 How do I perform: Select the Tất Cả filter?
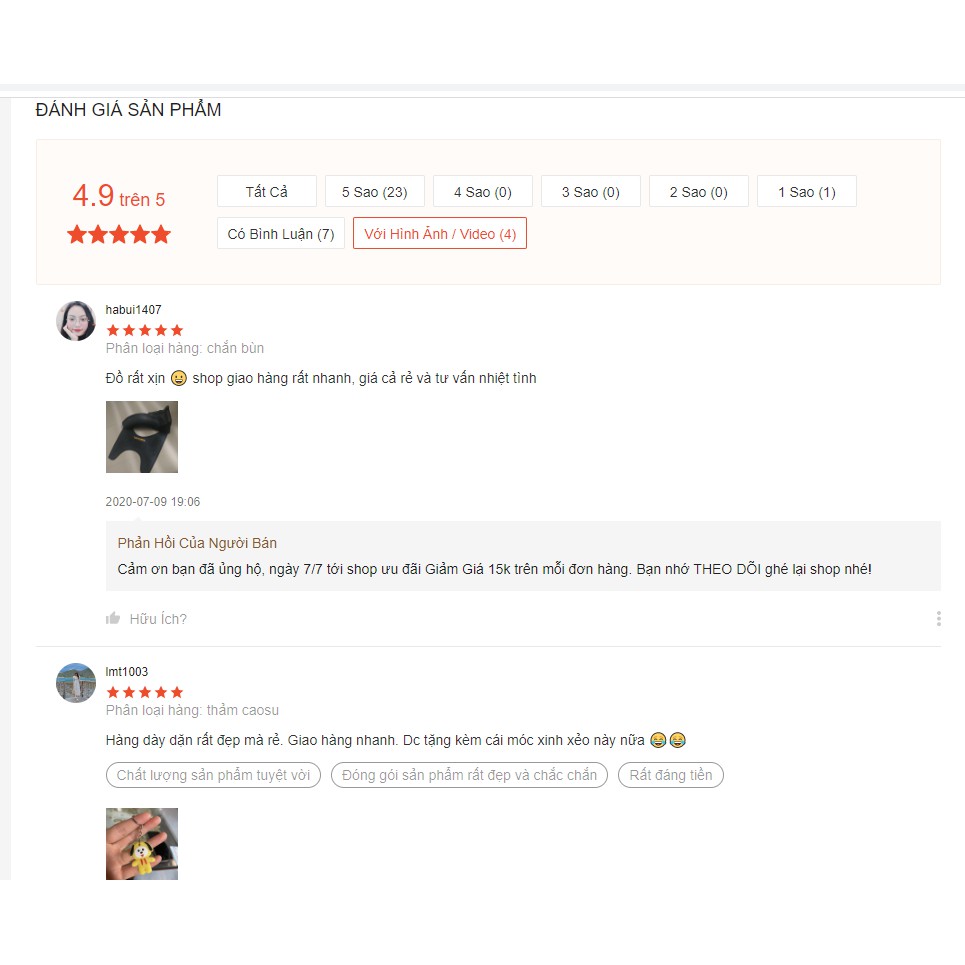tap(266, 191)
